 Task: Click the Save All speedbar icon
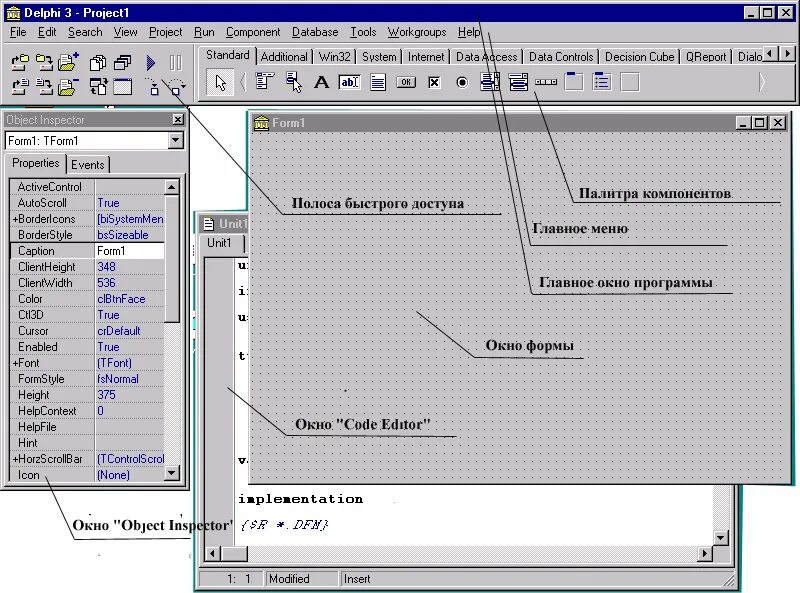(44, 63)
